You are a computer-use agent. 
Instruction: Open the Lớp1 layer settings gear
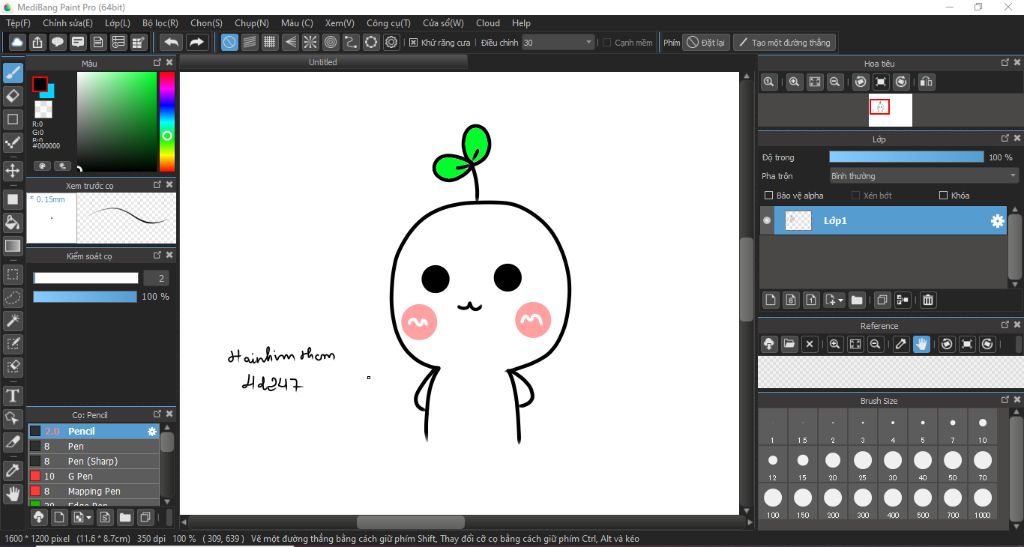click(x=997, y=221)
